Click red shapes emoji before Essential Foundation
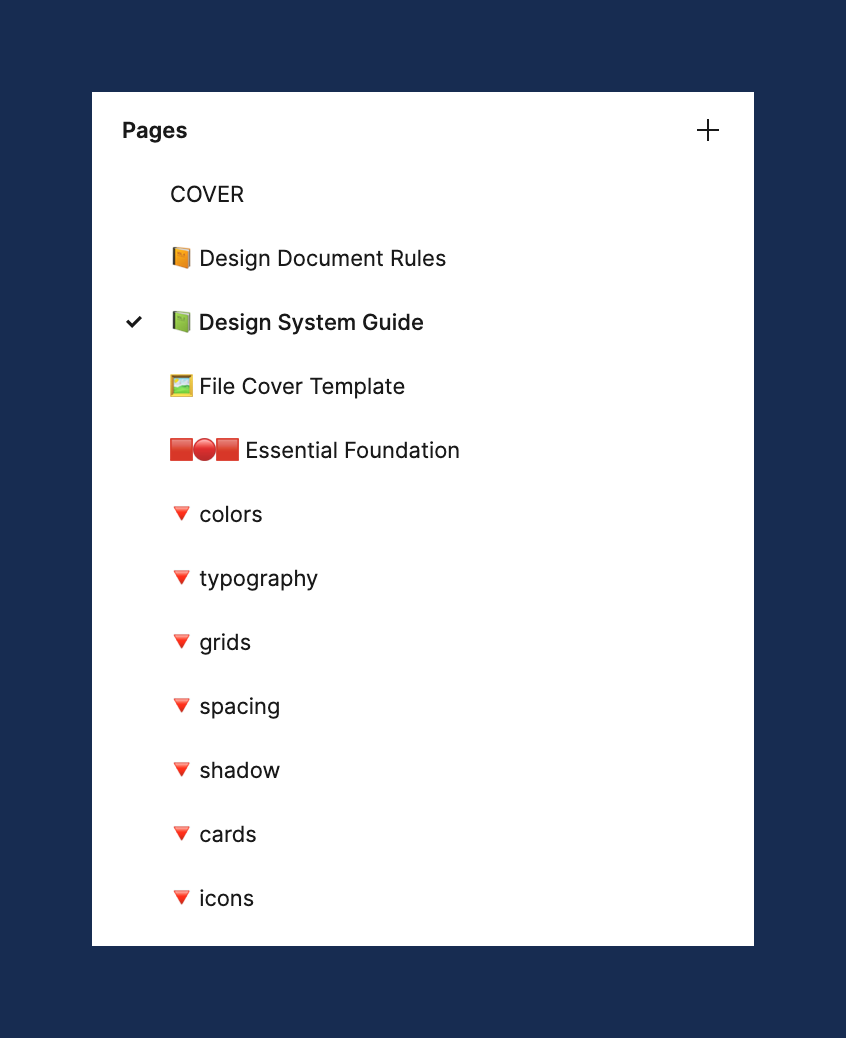The image size is (846, 1038). point(205,449)
